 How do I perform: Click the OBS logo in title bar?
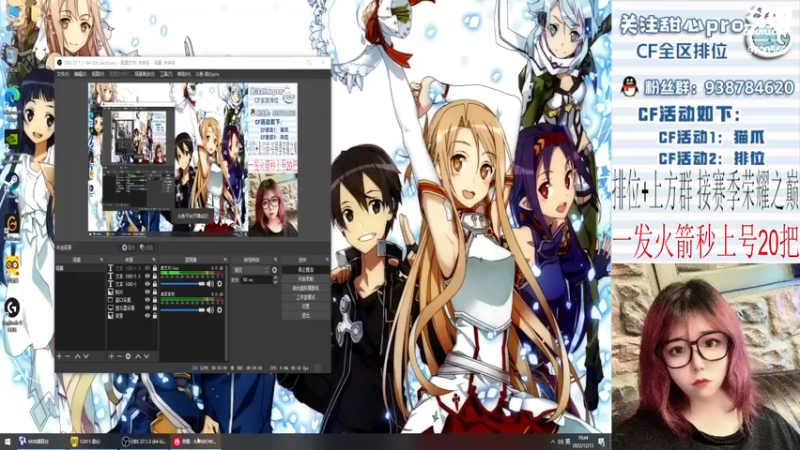(x=60, y=62)
